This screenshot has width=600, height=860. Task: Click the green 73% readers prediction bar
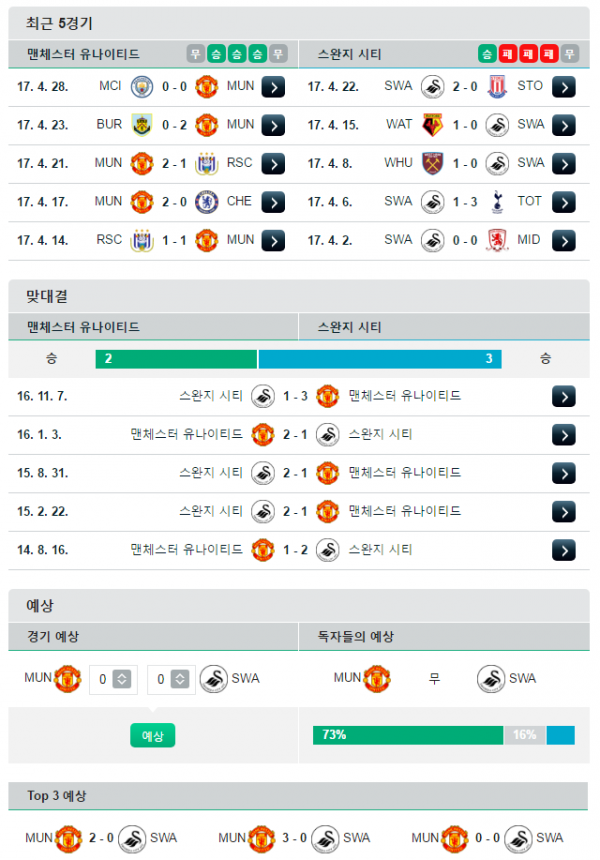[407, 735]
